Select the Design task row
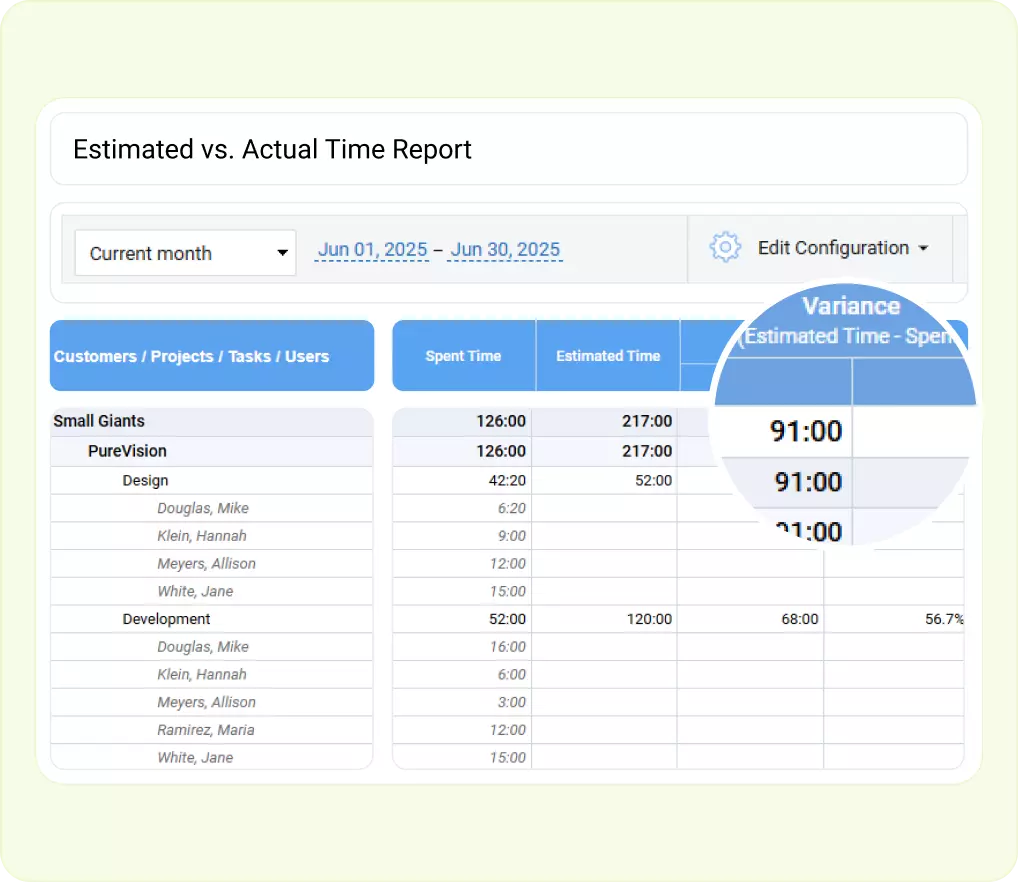The width and height of the screenshot is (1018, 882). tap(145, 480)
